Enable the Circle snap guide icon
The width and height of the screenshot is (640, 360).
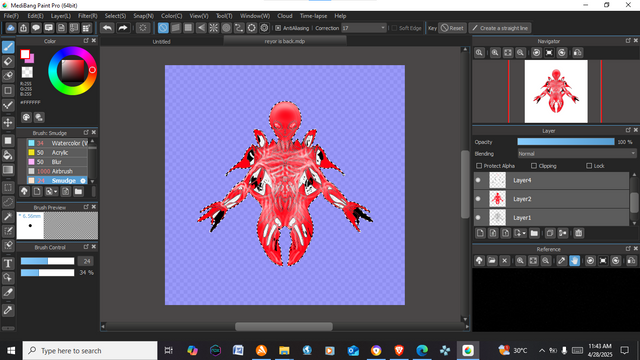pos(226,28)
